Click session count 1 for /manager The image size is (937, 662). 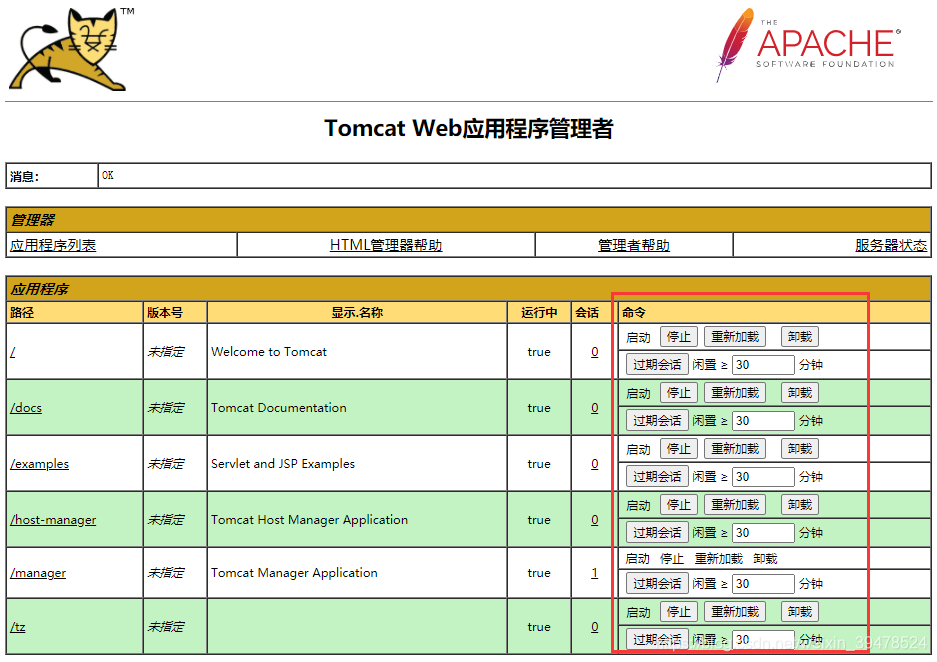coord(595,573)
